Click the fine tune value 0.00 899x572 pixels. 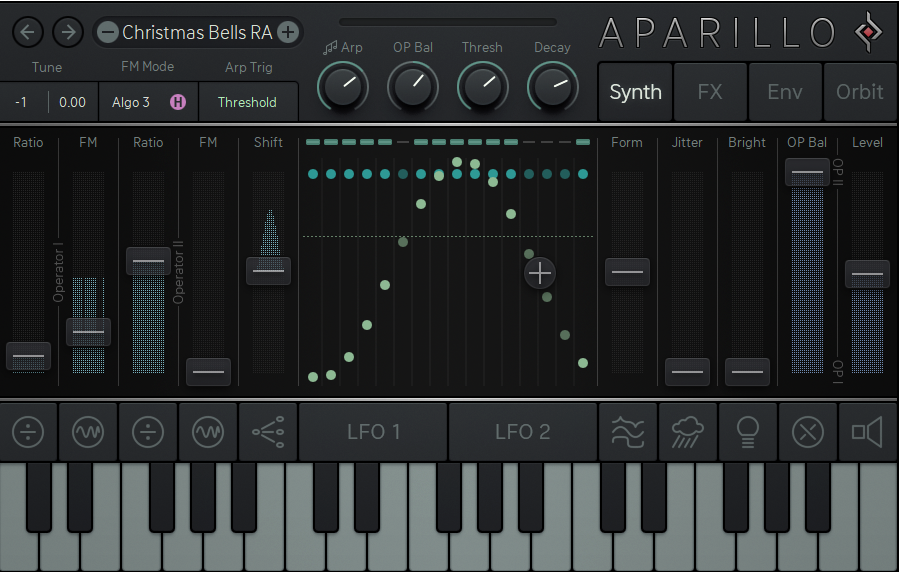pyautogui.click(x=72, y=103)
